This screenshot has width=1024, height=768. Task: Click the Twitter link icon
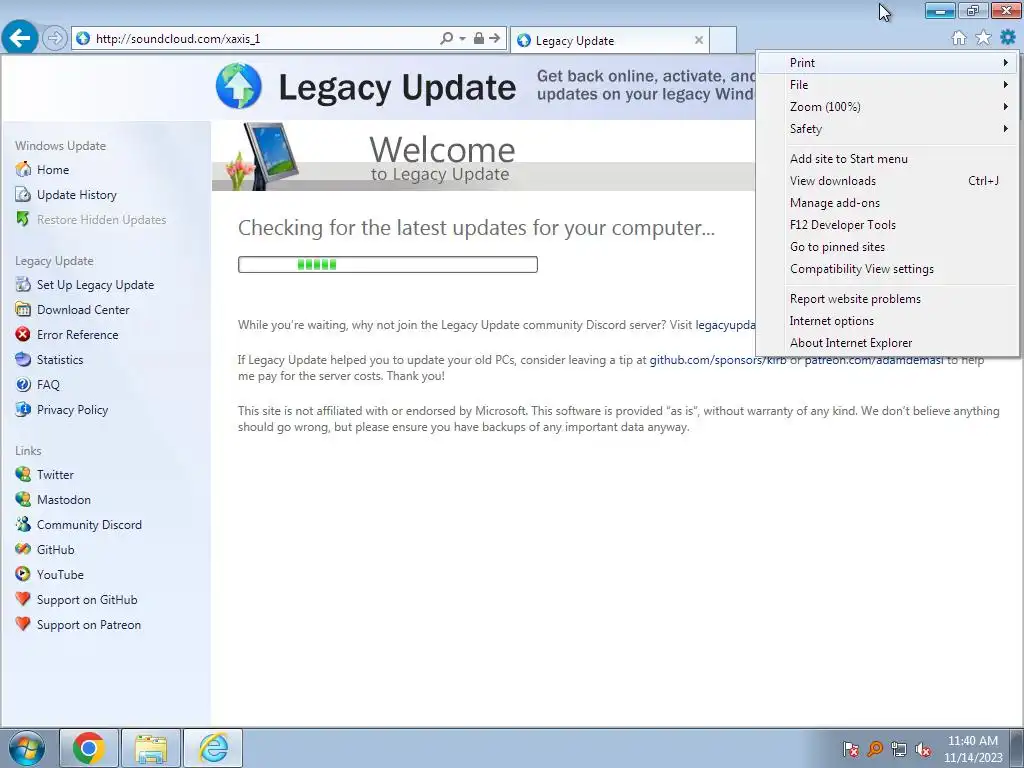23,474
